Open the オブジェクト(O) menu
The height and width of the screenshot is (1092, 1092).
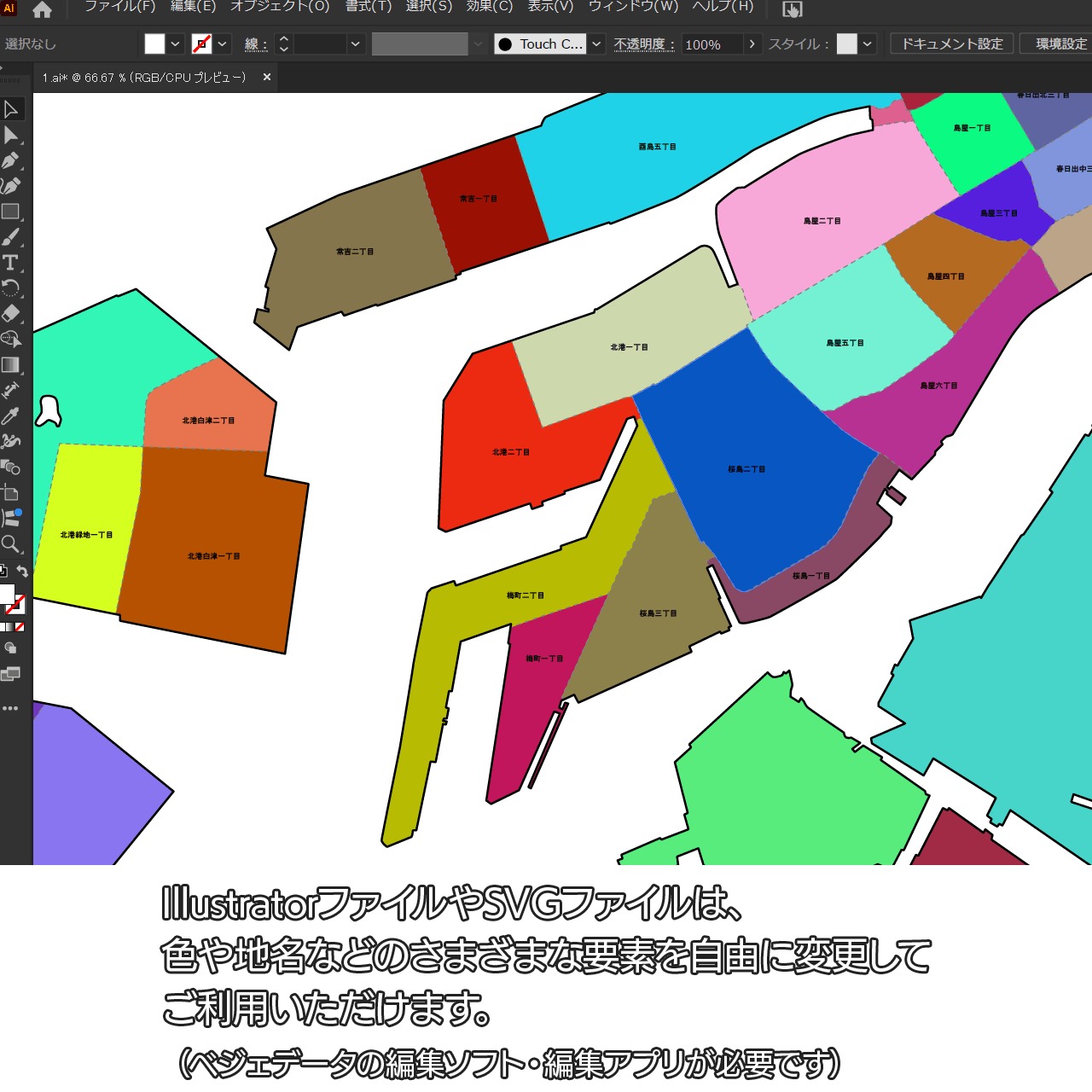coord(280,7)
